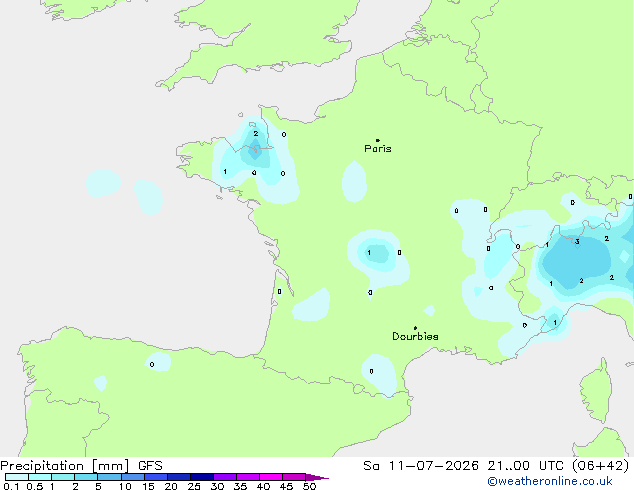
Task: Click the legend value label 50
Action: 309,486
